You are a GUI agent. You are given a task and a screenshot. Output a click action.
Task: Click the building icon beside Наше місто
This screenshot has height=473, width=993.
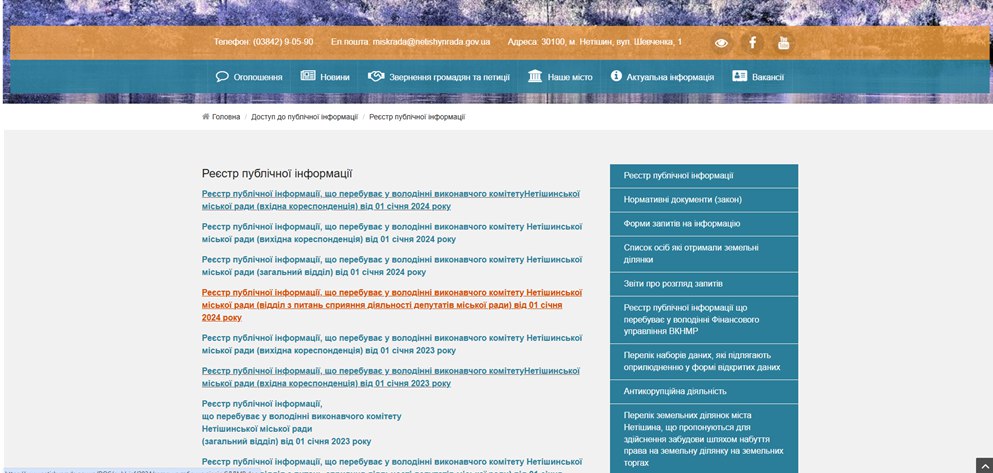[535, 76]
